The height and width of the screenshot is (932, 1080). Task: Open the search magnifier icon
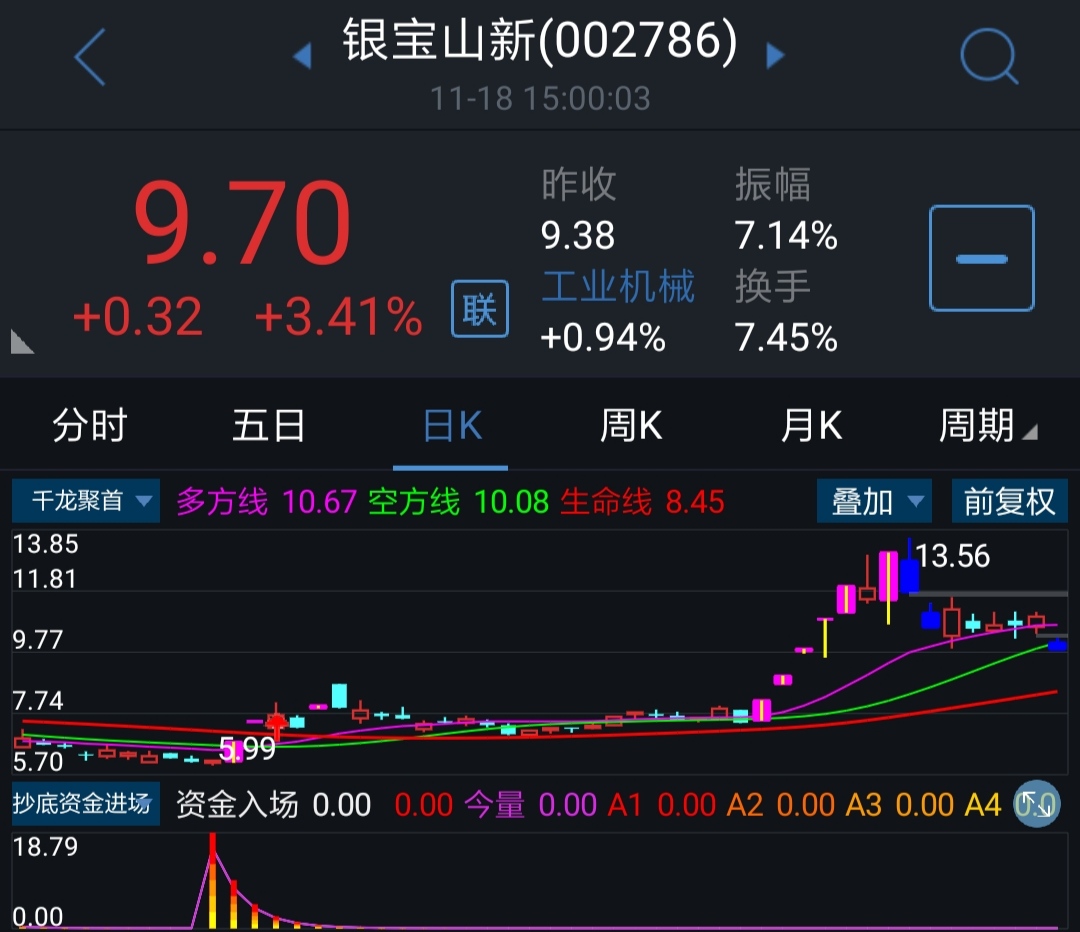point(988,57)
